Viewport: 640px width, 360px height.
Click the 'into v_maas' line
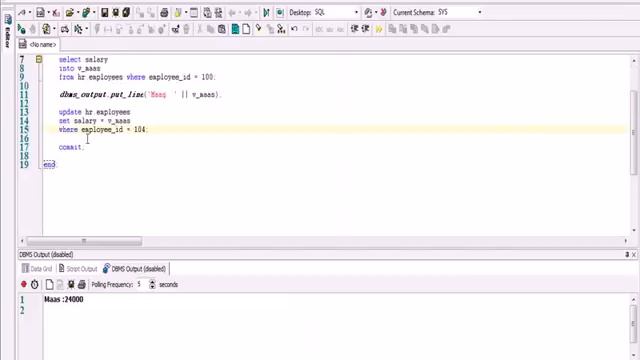(x=80, y=69)
